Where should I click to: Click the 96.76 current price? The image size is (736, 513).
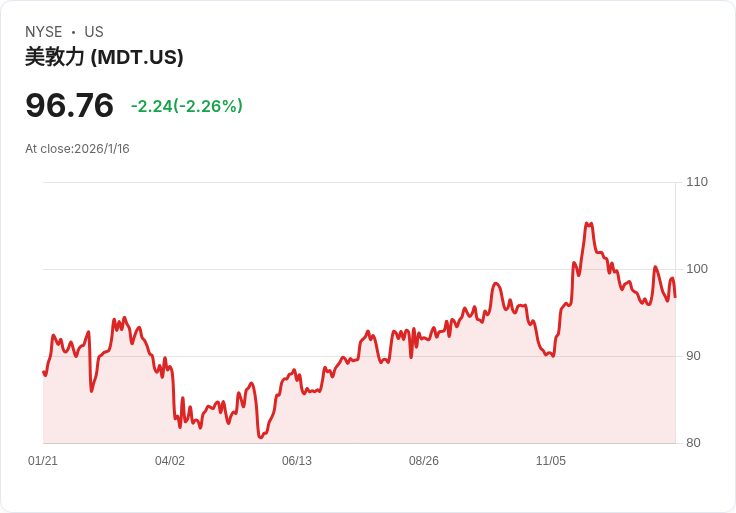tap(69, 105)
